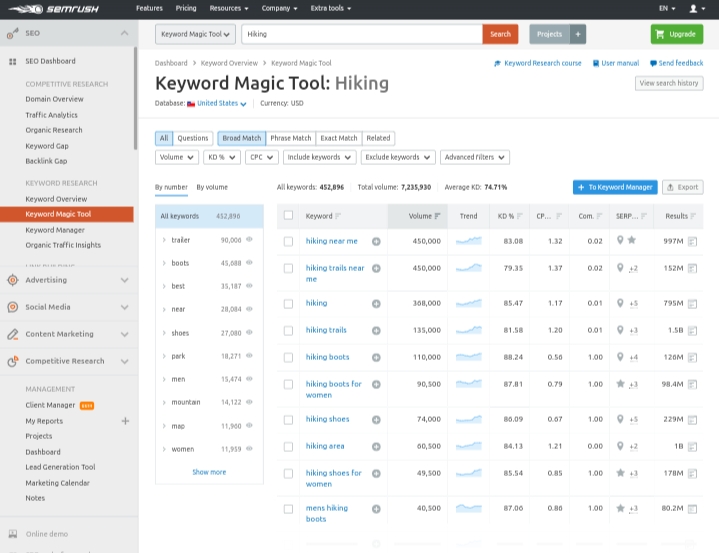Open the user account icon menu
This screenshot has height=553, width=719.
(x=697, y=8)
